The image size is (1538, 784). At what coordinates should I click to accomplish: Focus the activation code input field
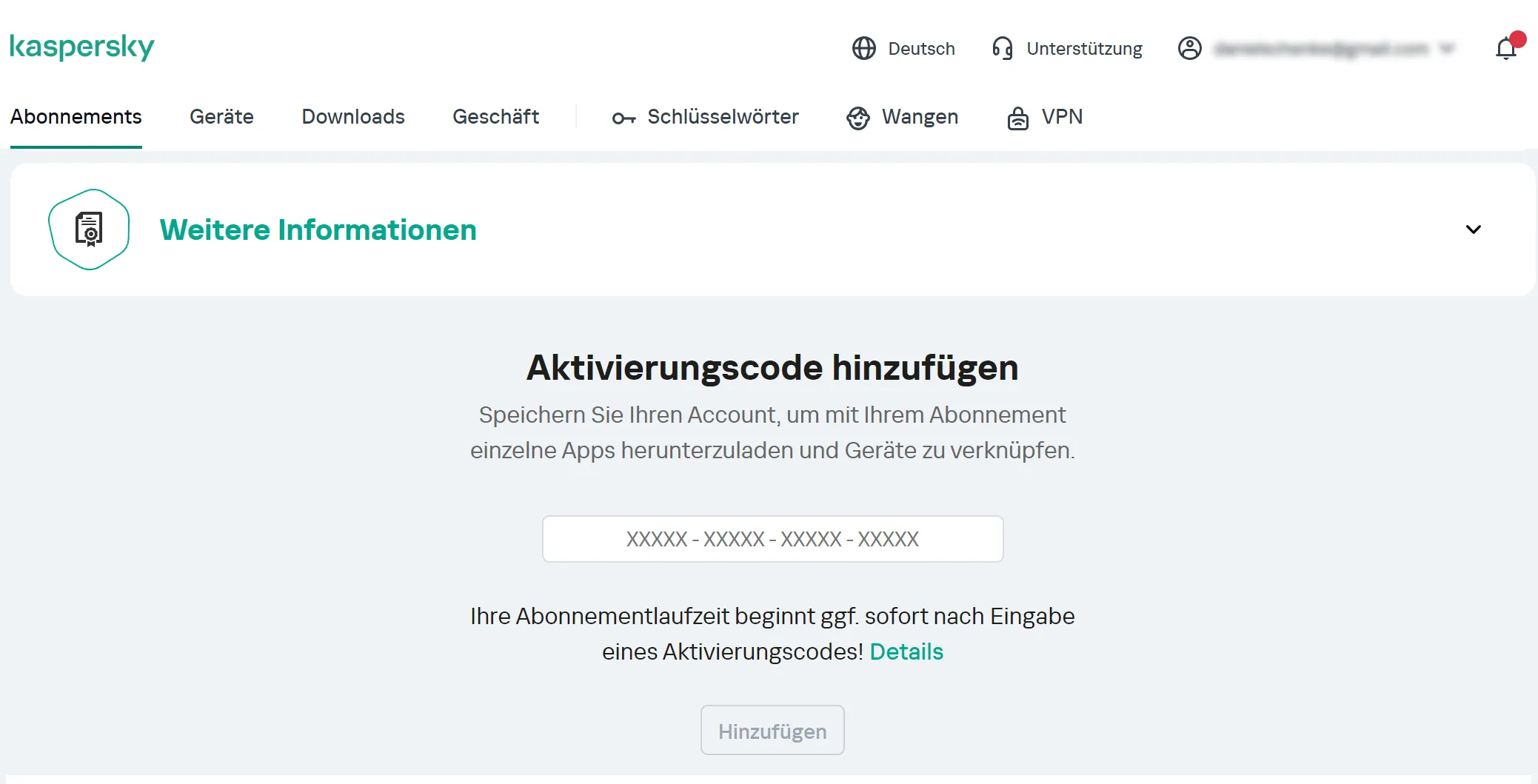[772, 539]
